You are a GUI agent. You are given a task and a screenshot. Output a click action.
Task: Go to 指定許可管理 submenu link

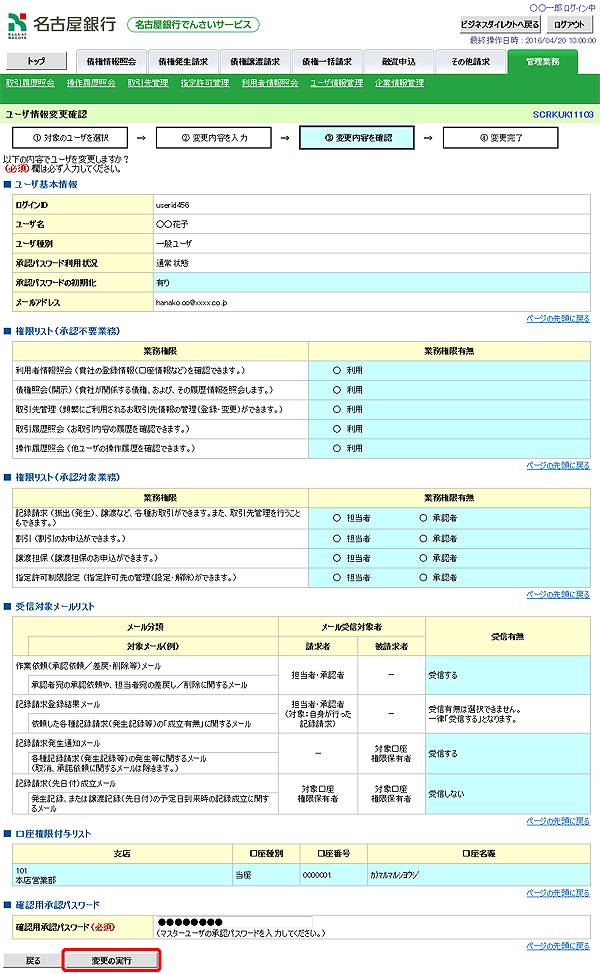click(205, 83)
